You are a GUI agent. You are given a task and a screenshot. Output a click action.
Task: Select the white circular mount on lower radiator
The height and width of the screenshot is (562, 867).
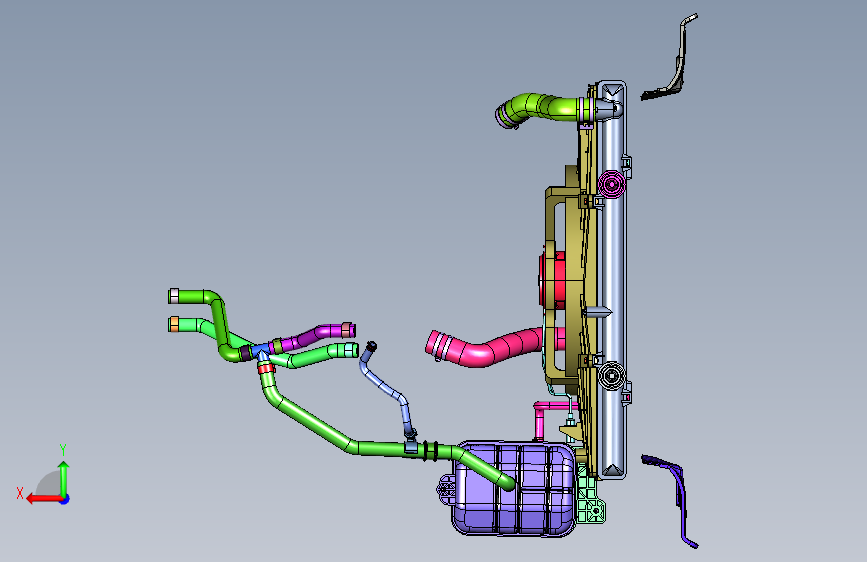pyautogui.click(x=612, y=376)
